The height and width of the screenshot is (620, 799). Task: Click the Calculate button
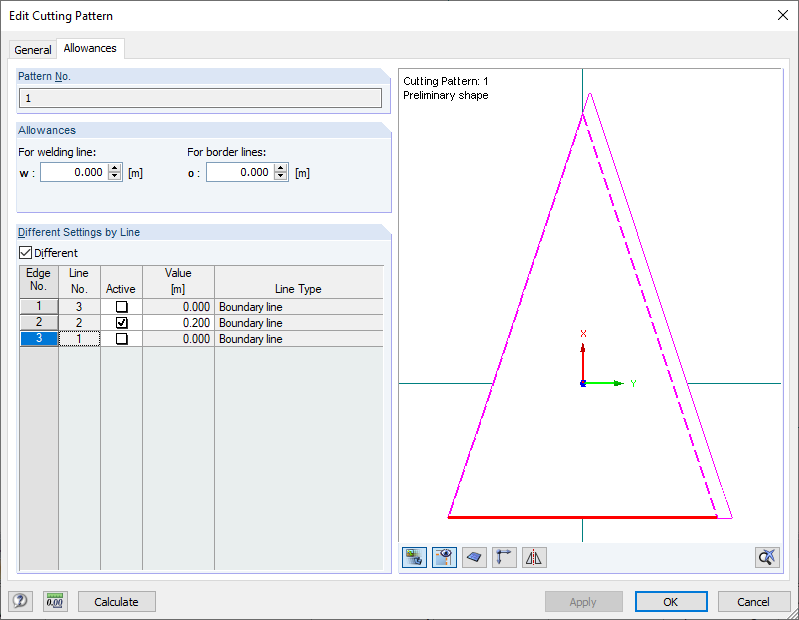click(117, 602)
